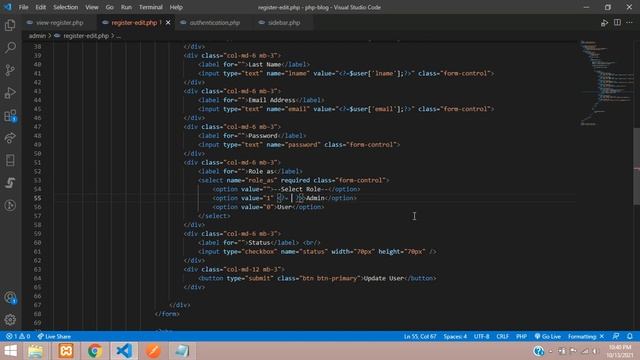Open the Source Control view

pos(10,70)
